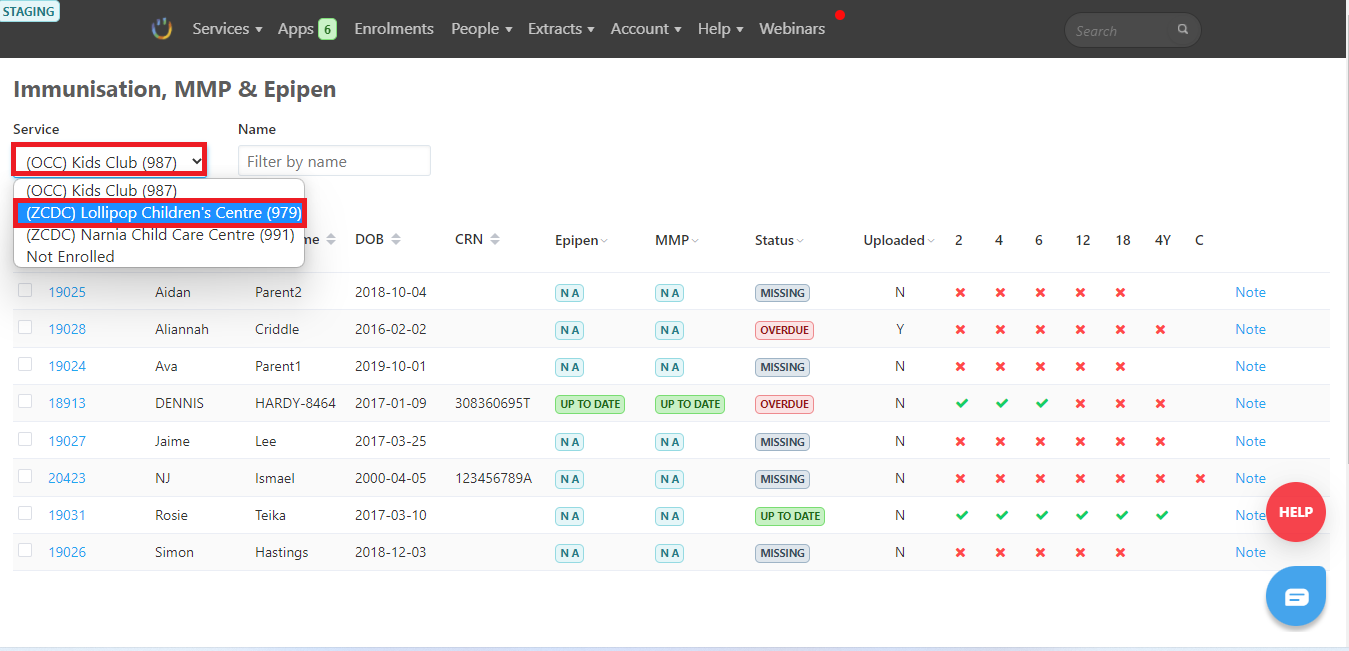
Task: Go to Enrolments page
Action: pos(394,29)
